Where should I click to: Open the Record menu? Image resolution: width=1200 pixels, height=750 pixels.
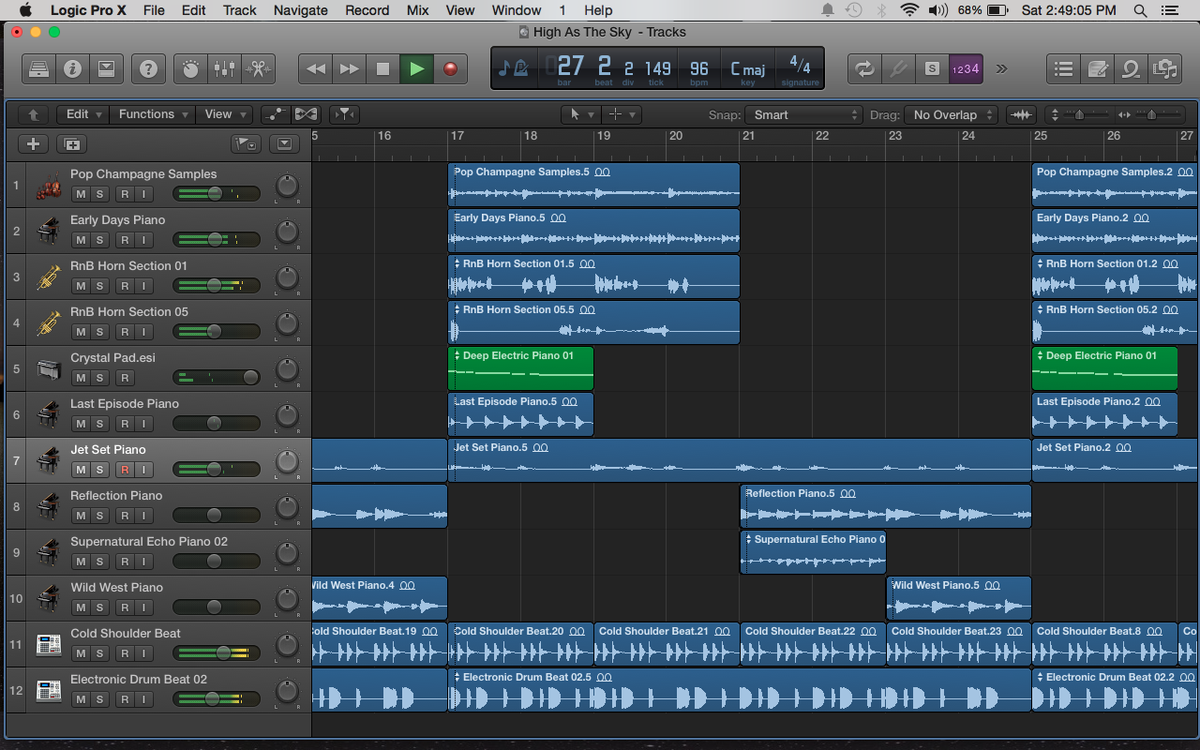click(367, 10)
